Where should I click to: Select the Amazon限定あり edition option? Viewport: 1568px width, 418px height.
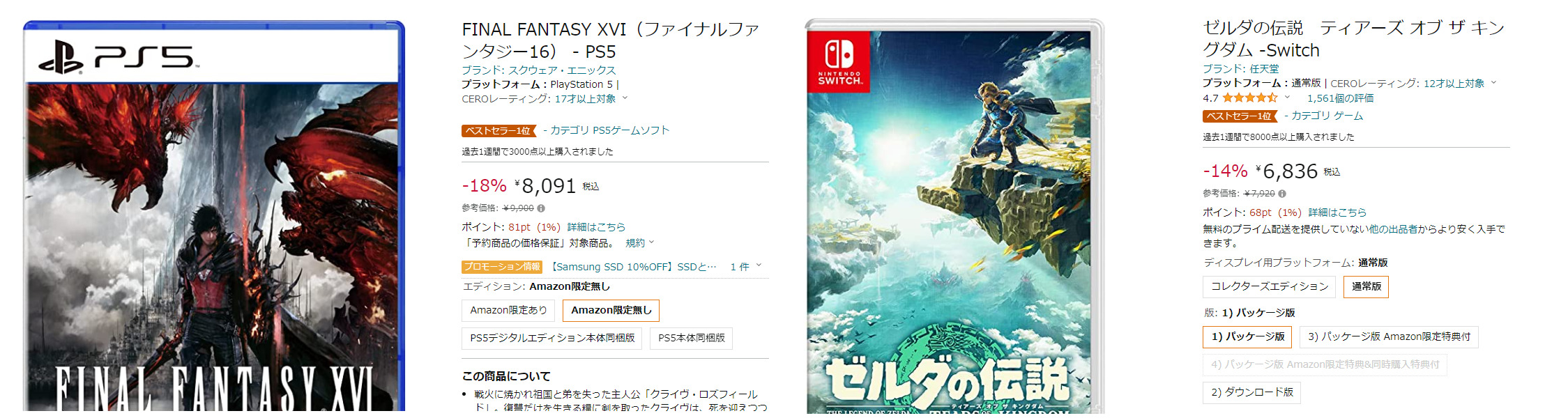tap(508, 310)
